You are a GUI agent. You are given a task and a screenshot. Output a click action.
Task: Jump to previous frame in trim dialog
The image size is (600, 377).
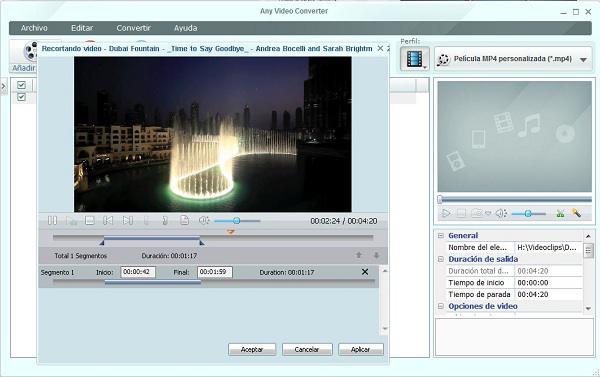108,220
